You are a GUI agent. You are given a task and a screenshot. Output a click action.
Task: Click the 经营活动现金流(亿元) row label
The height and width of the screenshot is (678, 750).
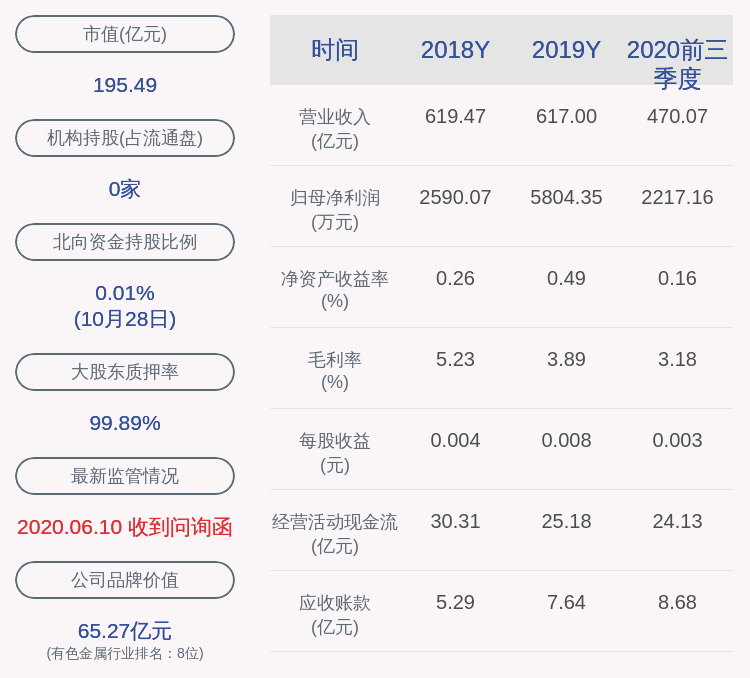(x=335, y=534)
